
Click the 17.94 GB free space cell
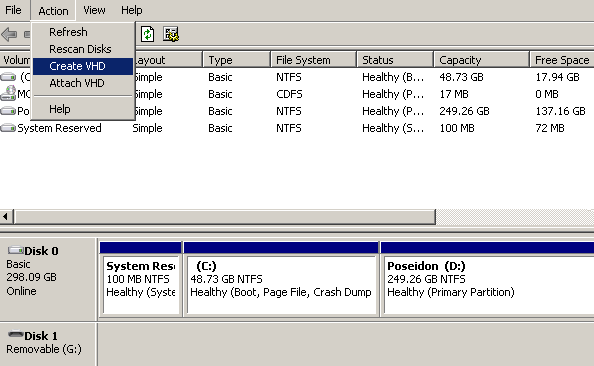[x=557, y=77]
